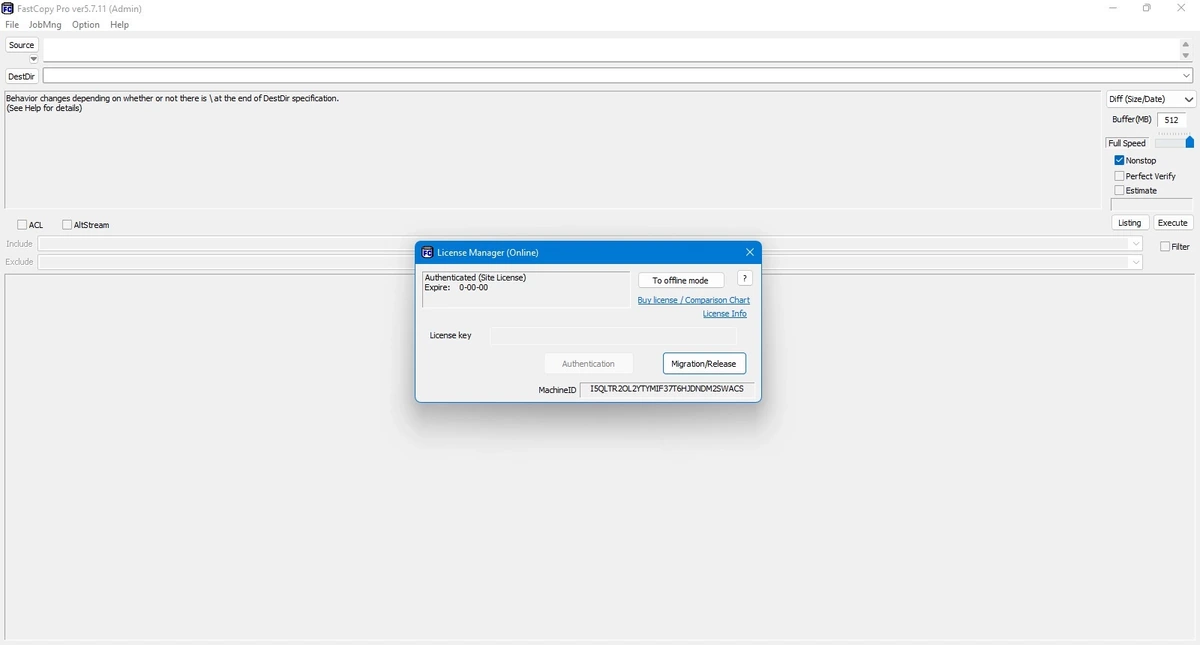Open the Diff (Size/Date) mode dropdown

coord(1151,99)
